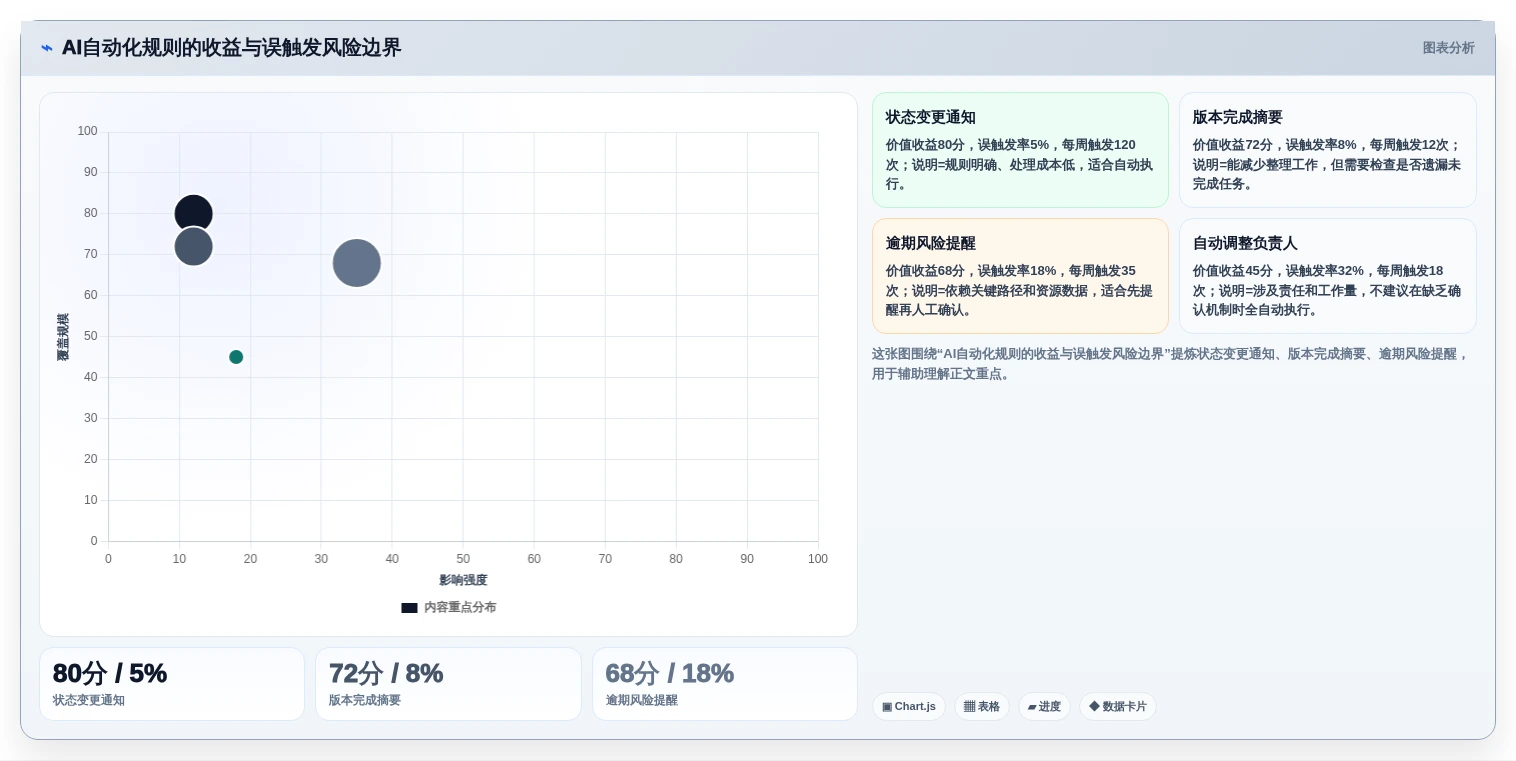The image size is (1516, 761).
Task: Click the 图表分析 label in header
Action: (x=1448, y=48)
